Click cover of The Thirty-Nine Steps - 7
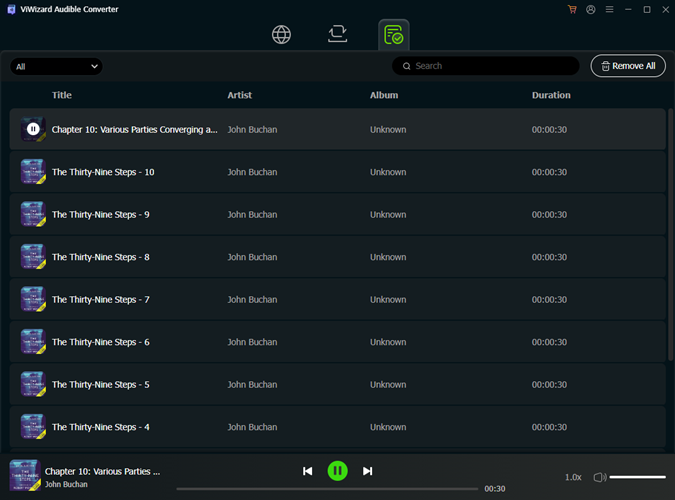This screenshot has height=500, width=675. pos(33,299)
